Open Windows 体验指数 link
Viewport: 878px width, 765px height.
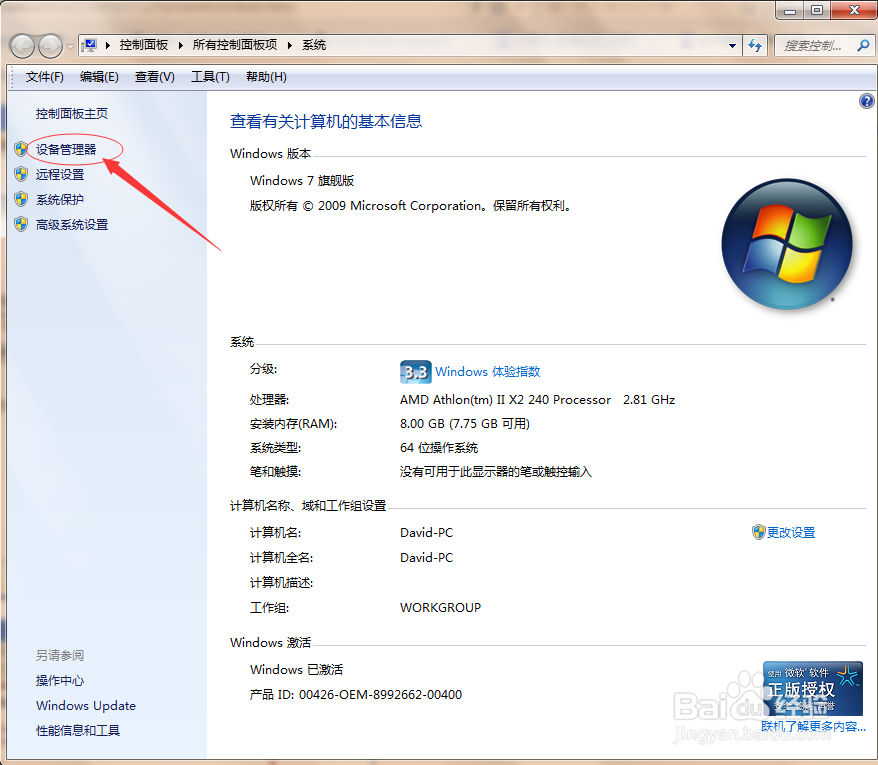pos(488,372)
